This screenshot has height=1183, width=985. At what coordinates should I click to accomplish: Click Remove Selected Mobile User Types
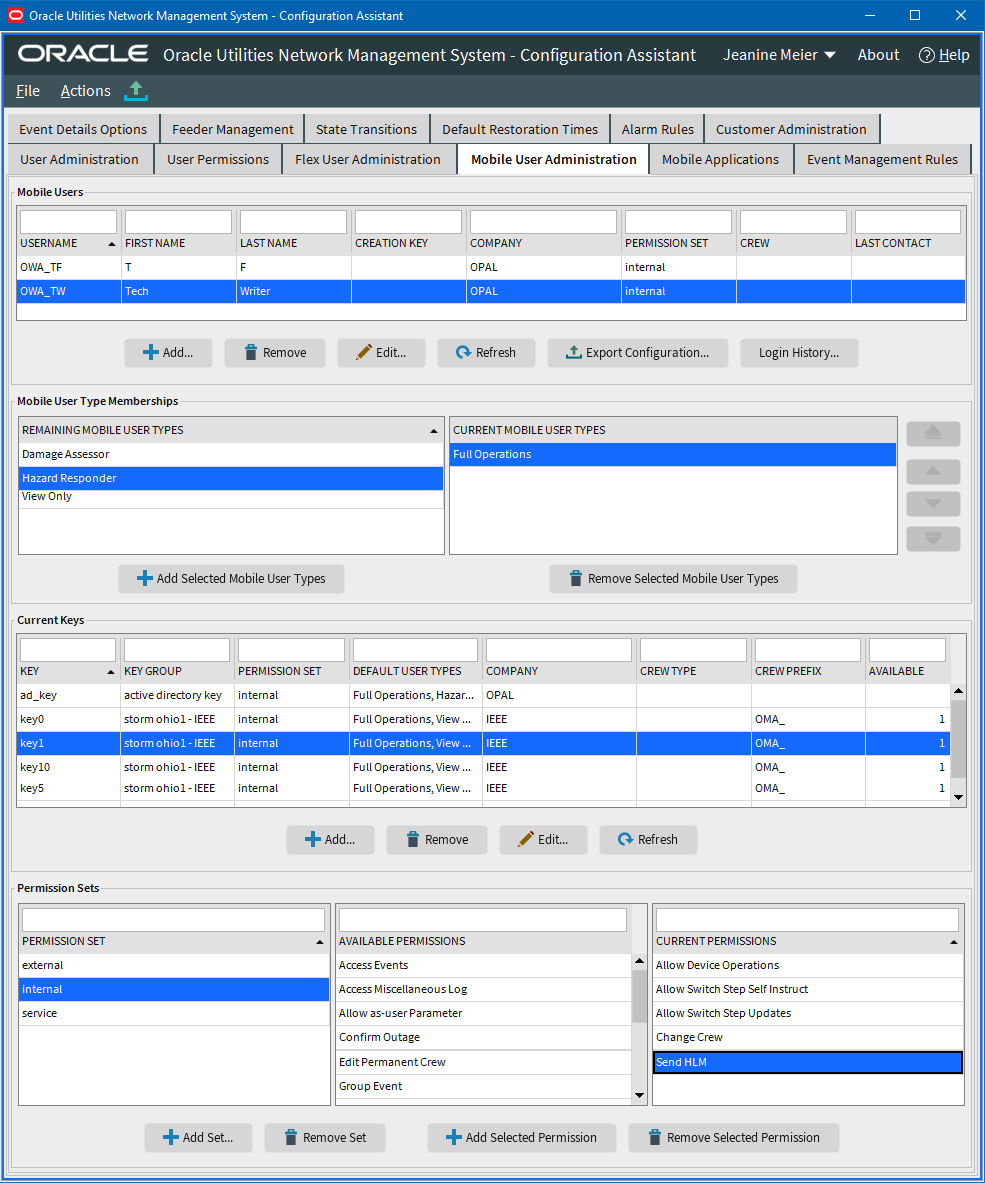673,579
